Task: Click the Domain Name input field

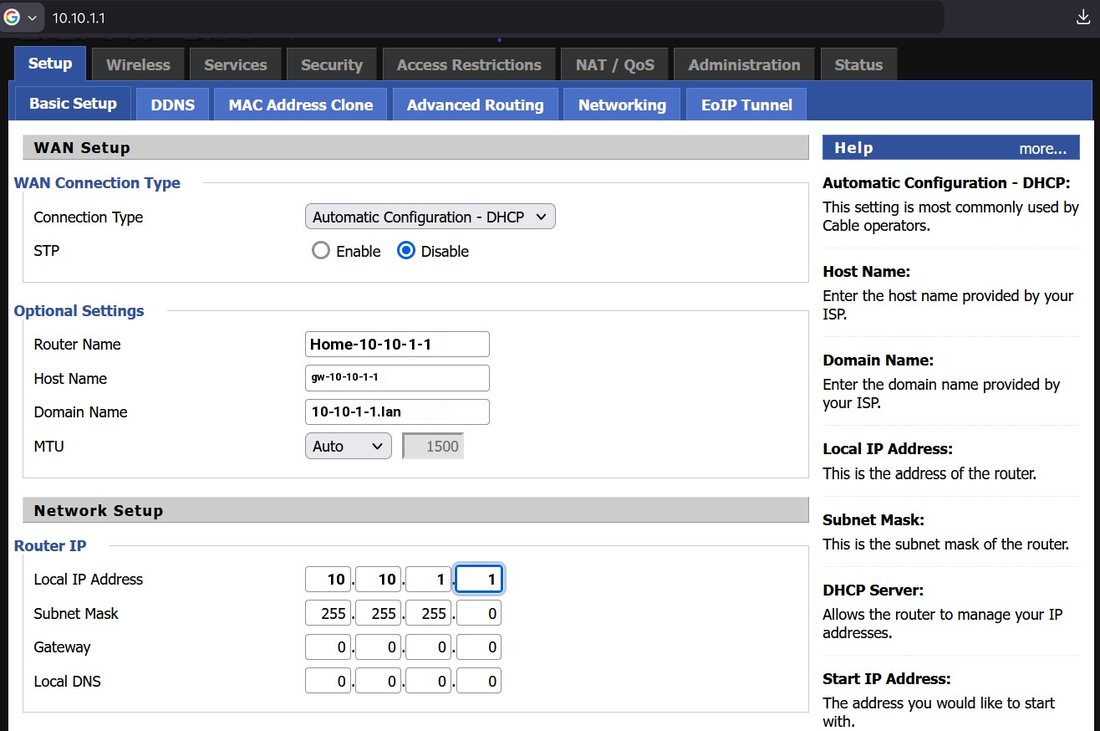Action: [x=397, y=412]
